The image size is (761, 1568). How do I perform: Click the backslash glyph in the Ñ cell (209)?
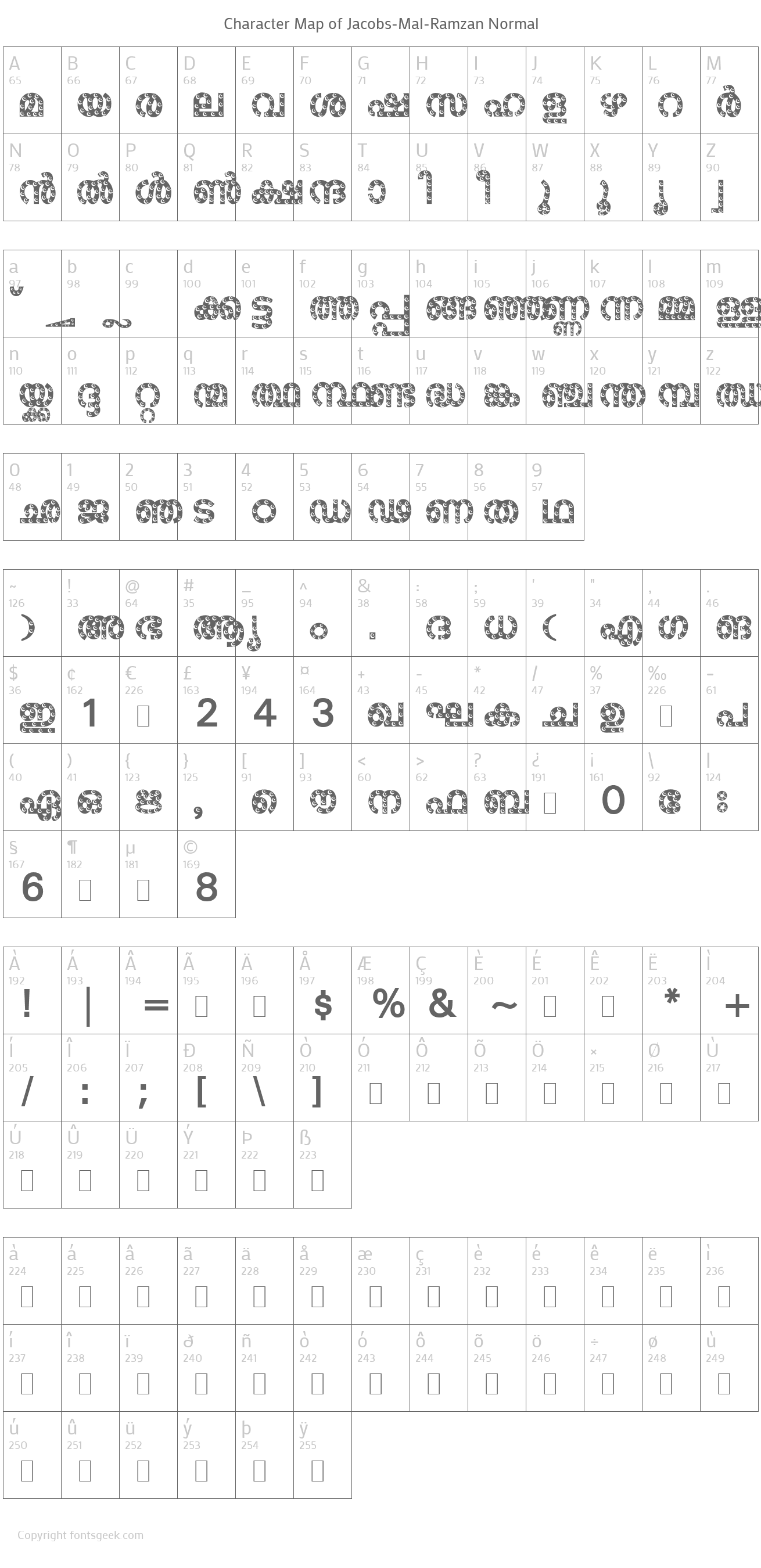tap(259, 1092)
